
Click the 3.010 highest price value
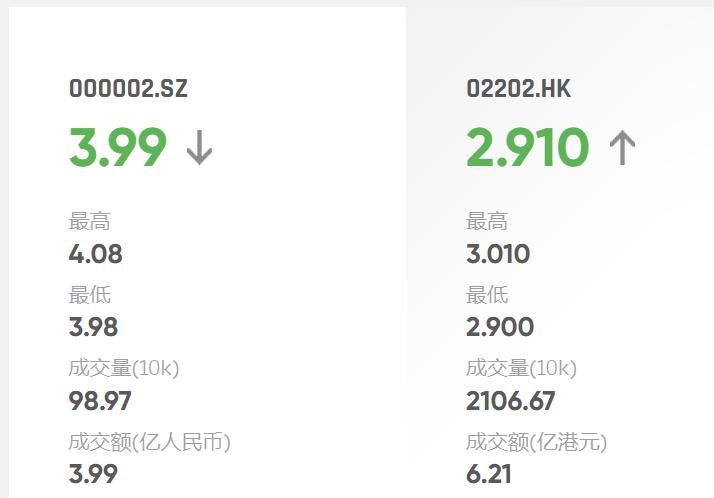pos(498,254)
